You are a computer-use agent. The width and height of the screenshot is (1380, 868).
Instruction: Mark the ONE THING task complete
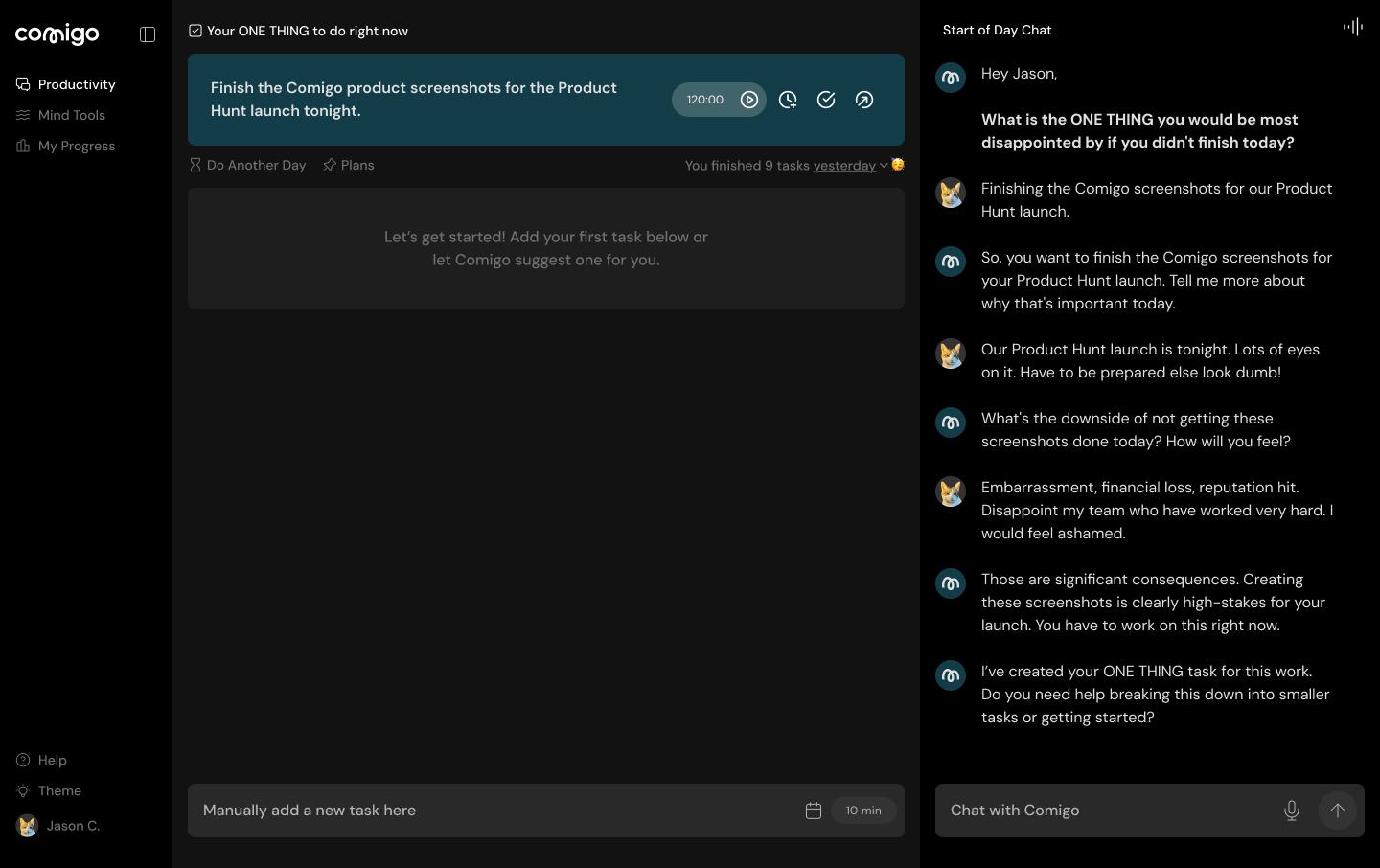pos(826,100)
